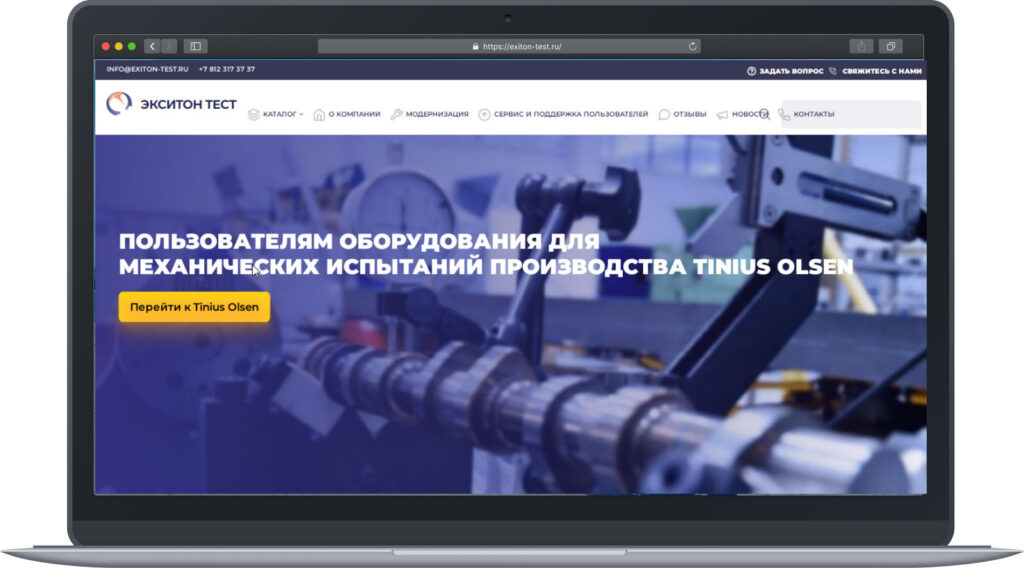Open the КОНТАКТЫ menu item

814,114
